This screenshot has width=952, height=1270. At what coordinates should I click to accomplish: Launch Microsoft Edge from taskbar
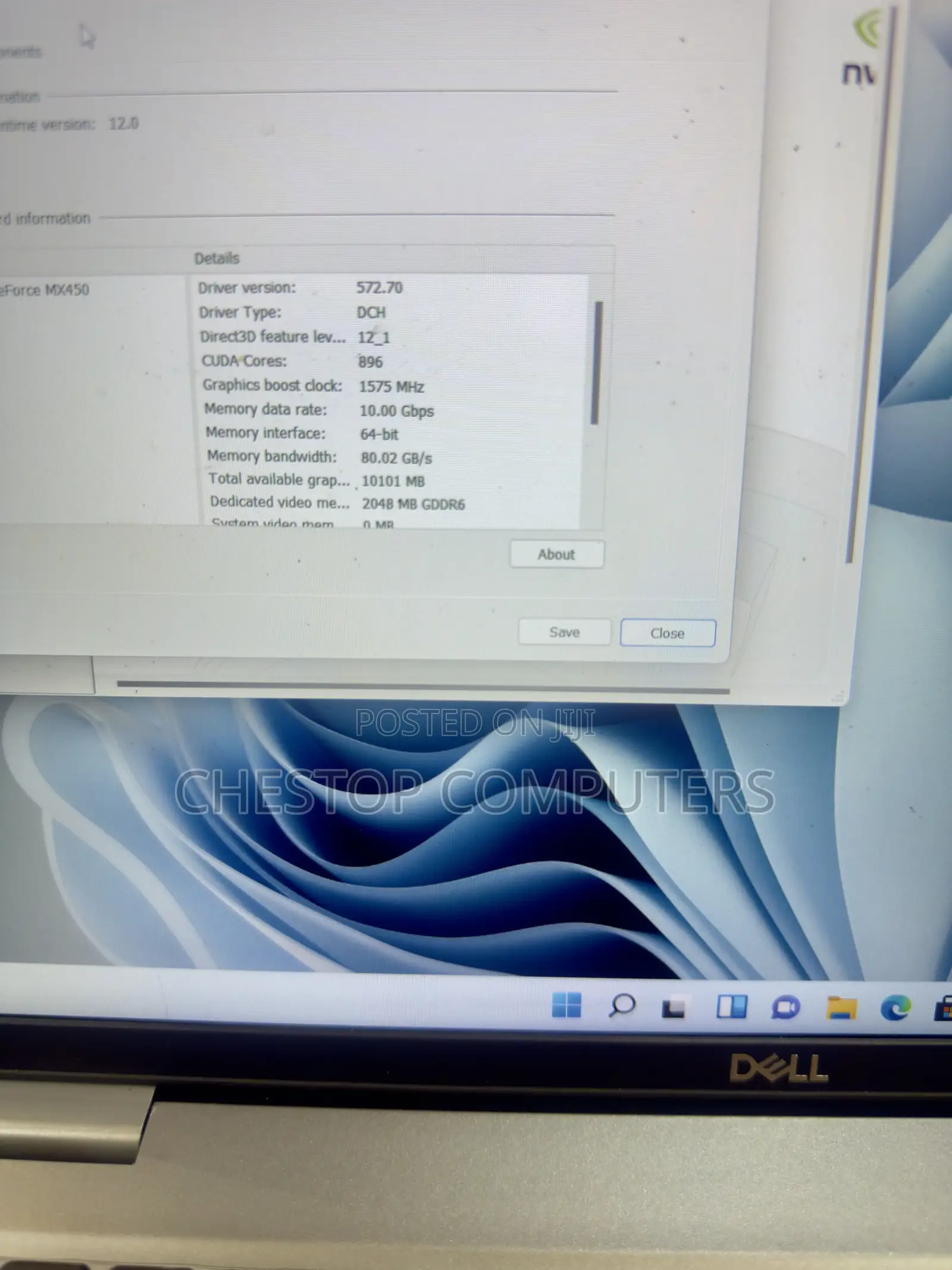click(895, 1008)
